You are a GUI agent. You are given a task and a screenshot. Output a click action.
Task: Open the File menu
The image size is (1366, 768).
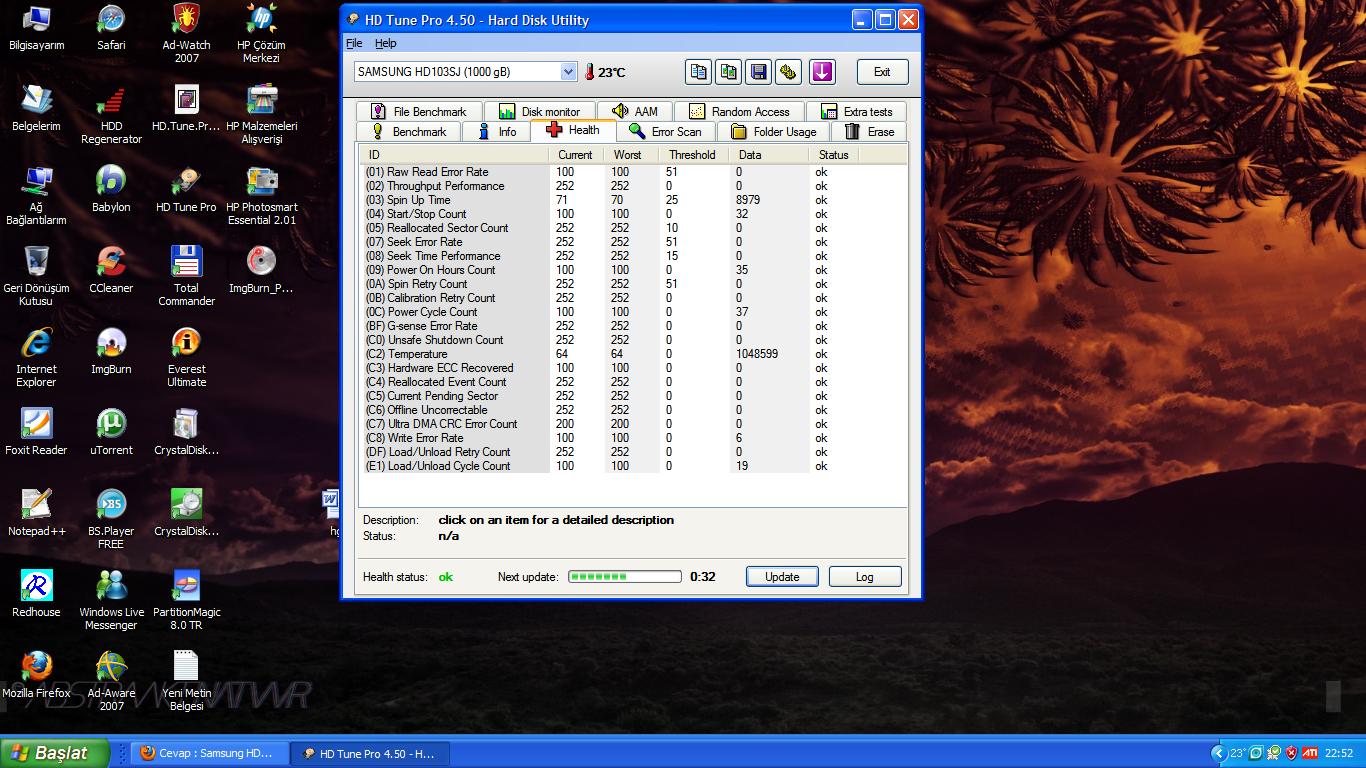point(354,43)
